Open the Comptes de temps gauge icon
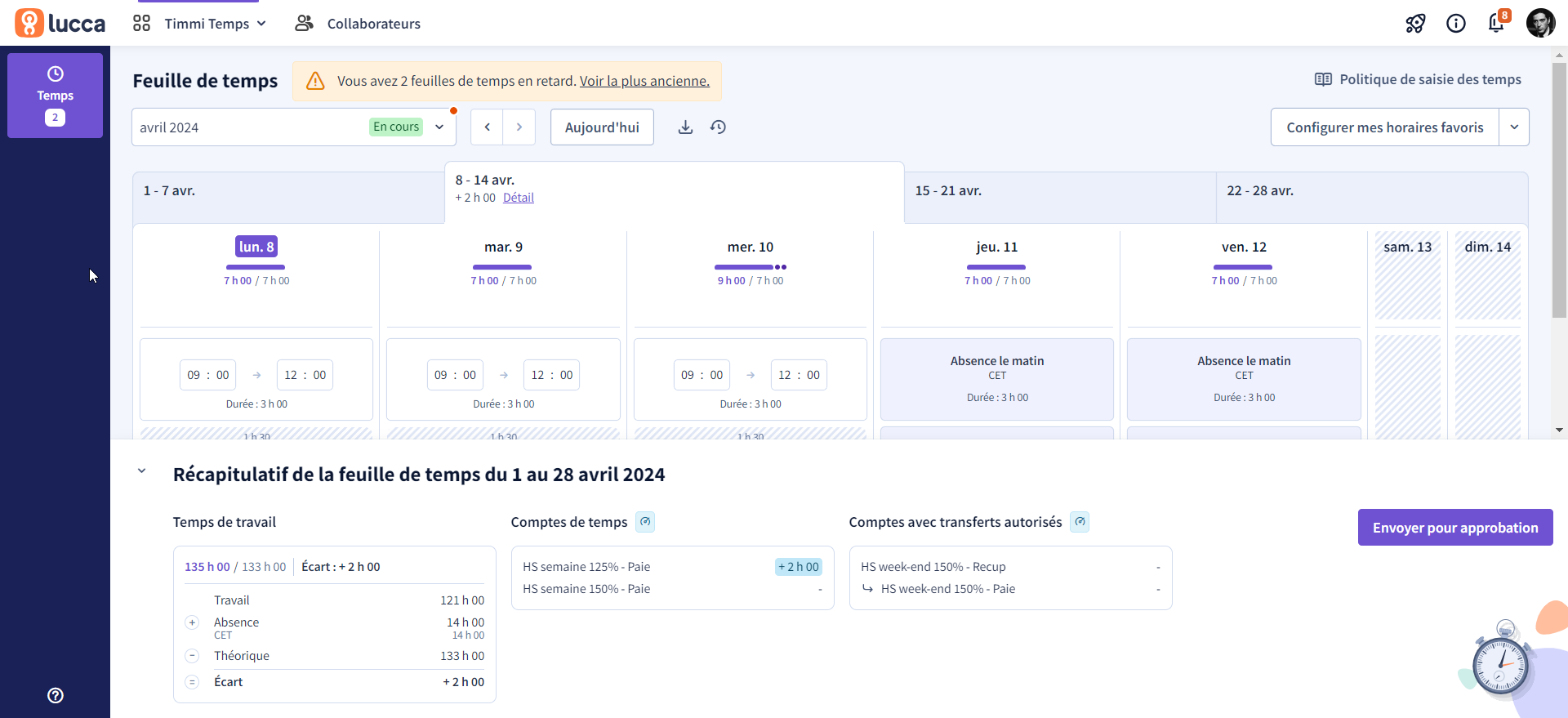The height and width of the screenshot is (718, 1568). [645, 522]
